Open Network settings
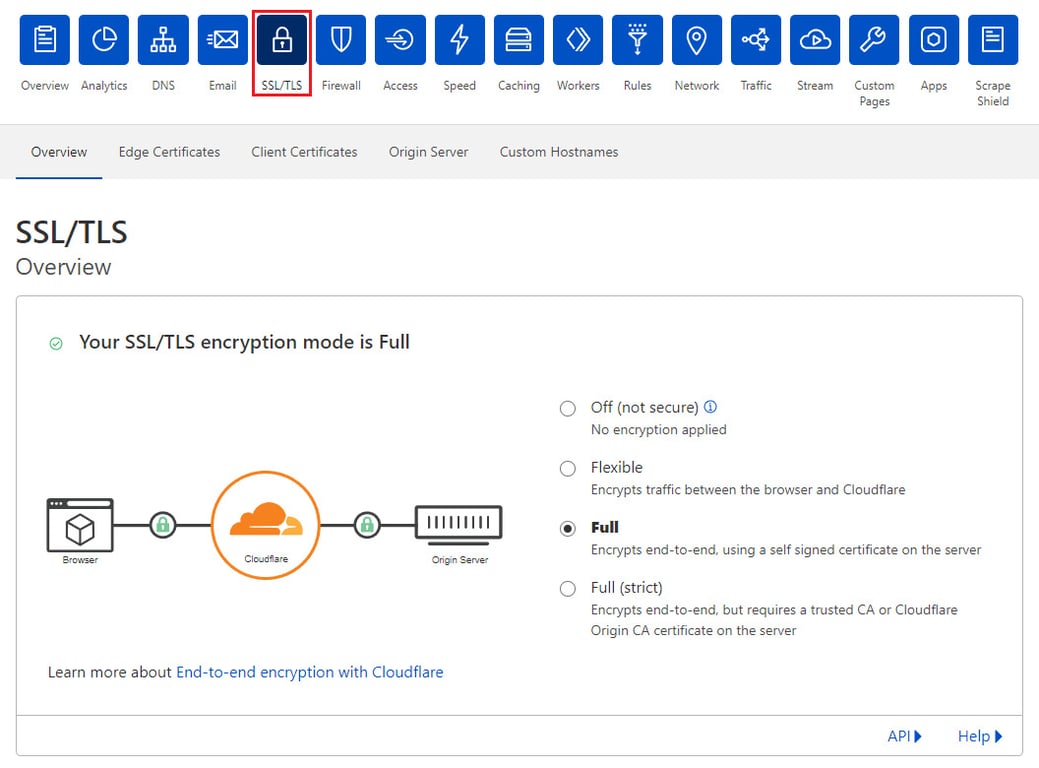This screenshot has height=768, width=1039. pos(696,40)
